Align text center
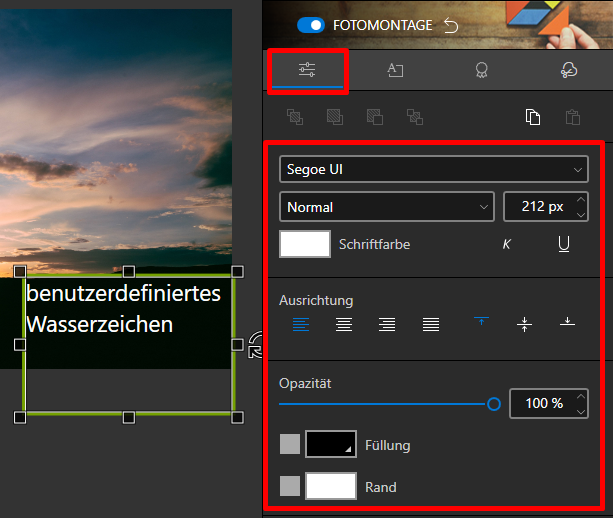This screenshot has height=518, width=613. 344,324
